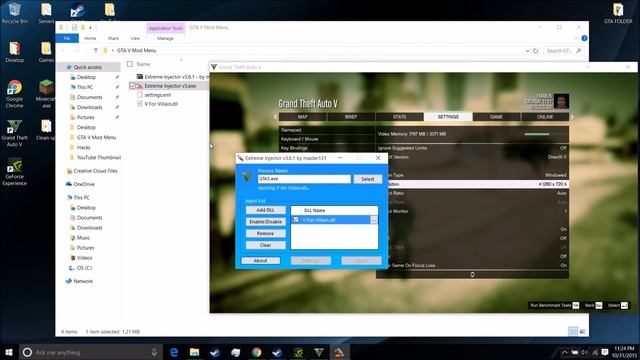Click the Remove button in injector
640x360 pixels.
pos(265,233)
